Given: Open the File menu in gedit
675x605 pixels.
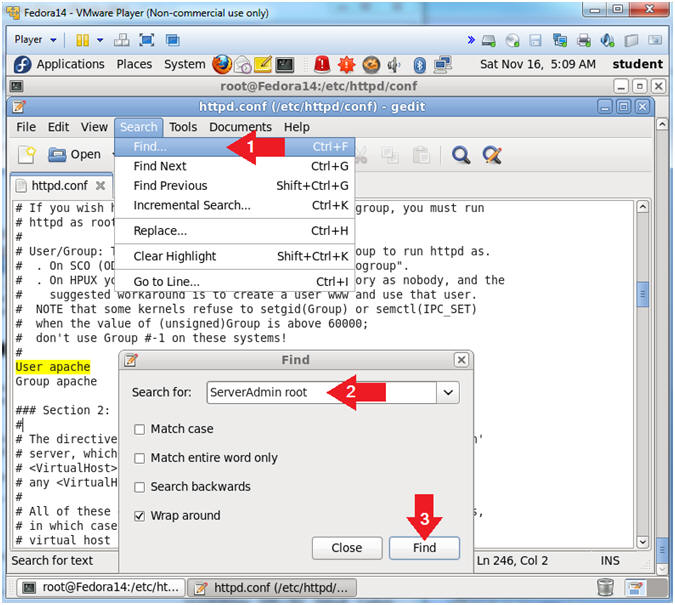Looking at the screenshot, I should (x=26, y=127).
